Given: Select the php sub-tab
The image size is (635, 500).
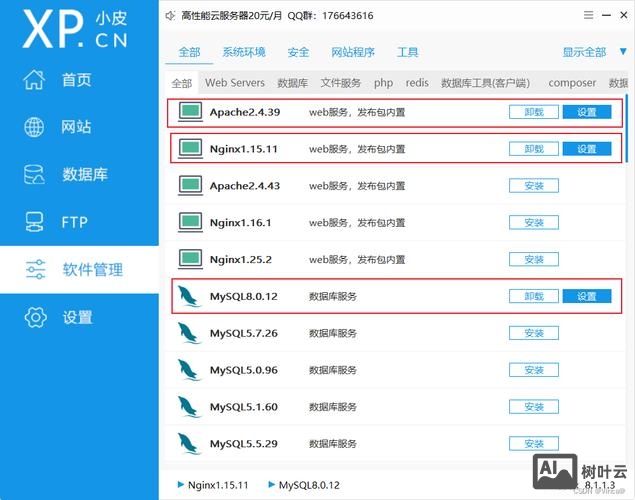Looking at the screenshot, I should pos(383,83).
